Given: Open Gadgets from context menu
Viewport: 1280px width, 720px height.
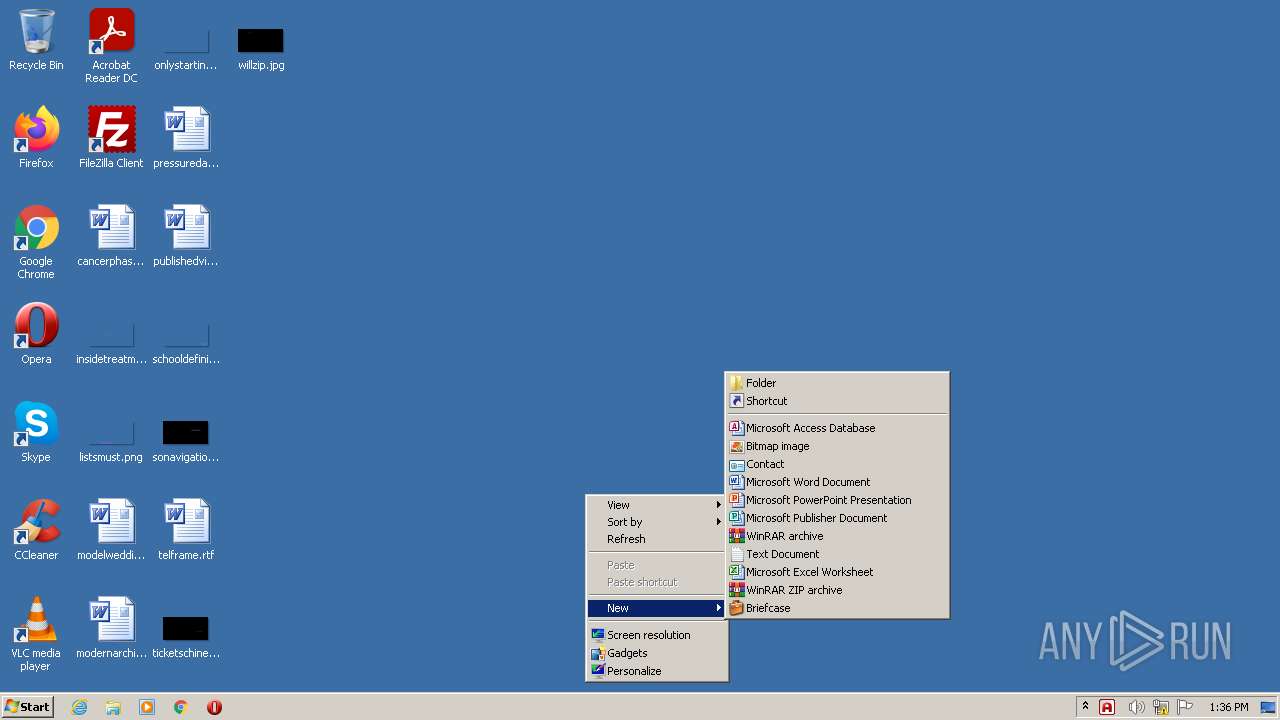Looking at the screenshot, I should pos(656,653).
